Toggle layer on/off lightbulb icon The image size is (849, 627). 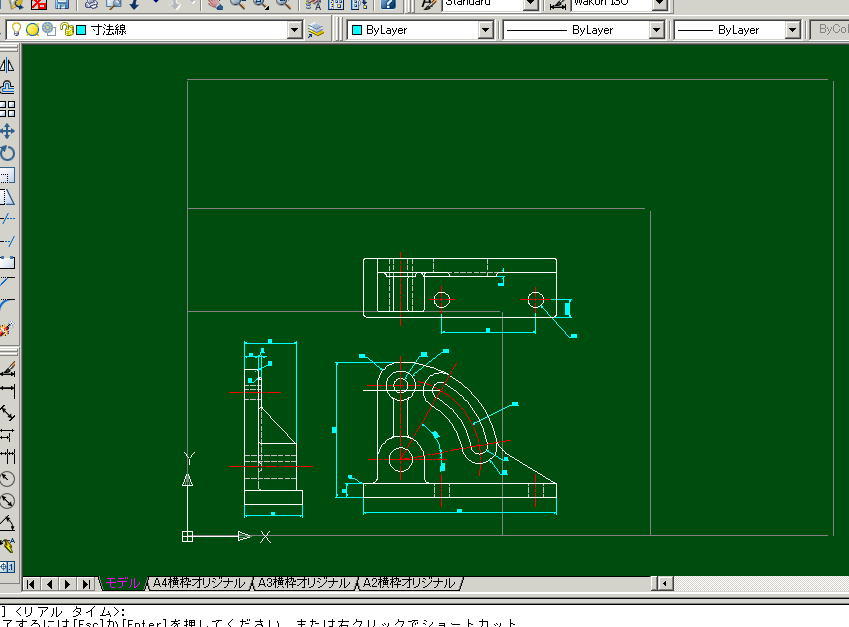16,30
